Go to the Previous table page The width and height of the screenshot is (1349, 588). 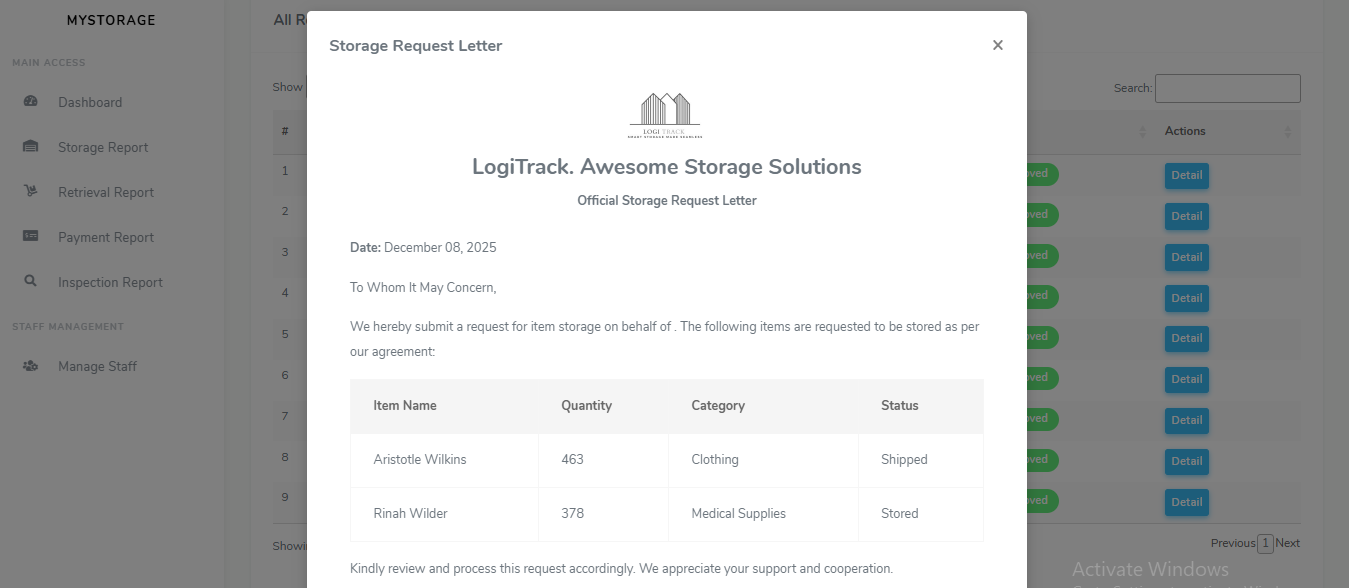point(1232,543)
